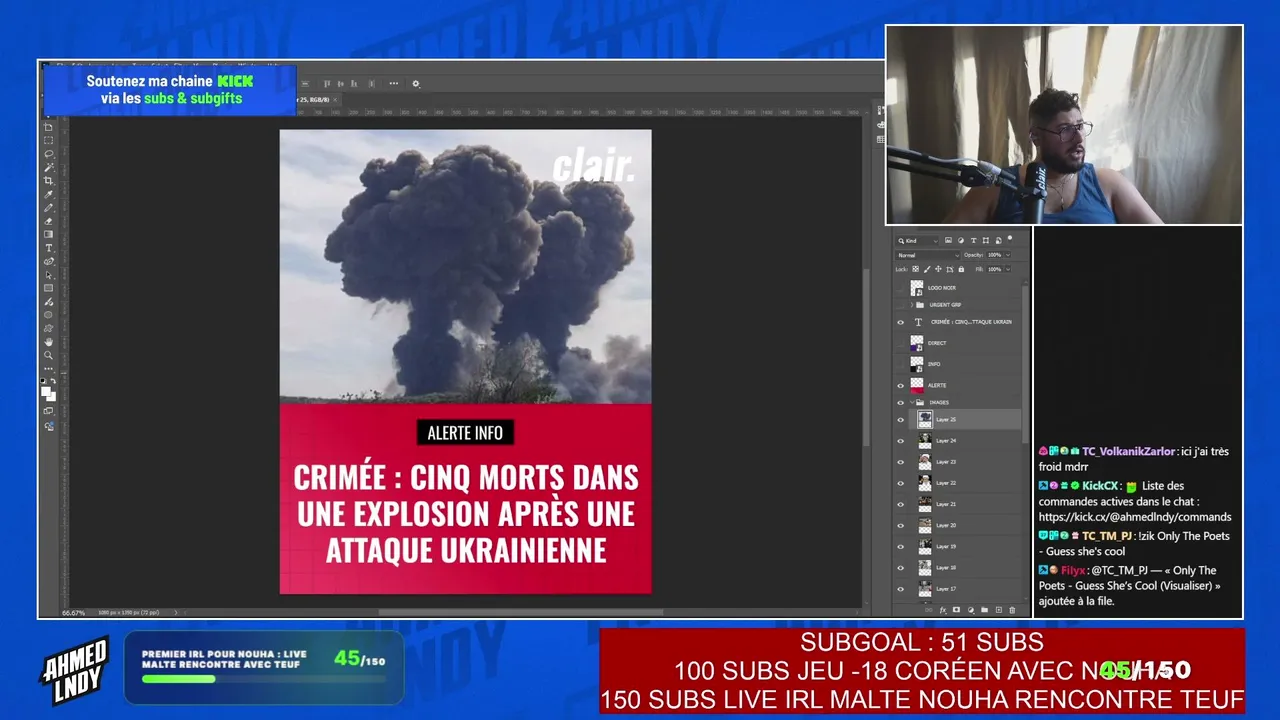The width and height of the screenshot is (1280, 720).
Task: Click the Link Layers icon
Action: [x=928, y=610]
